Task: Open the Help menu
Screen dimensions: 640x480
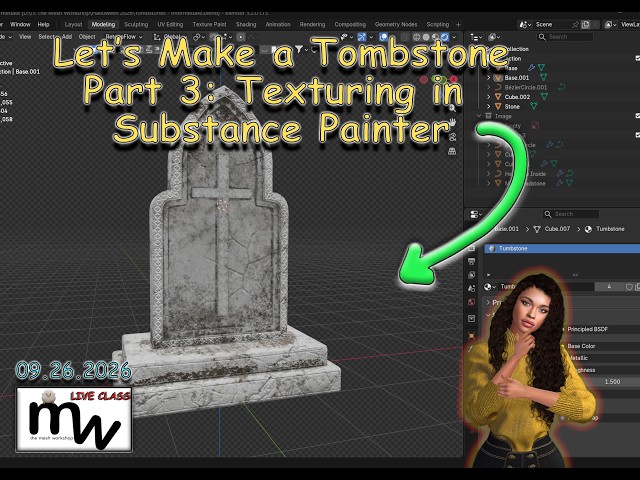Action: (43, 24)
